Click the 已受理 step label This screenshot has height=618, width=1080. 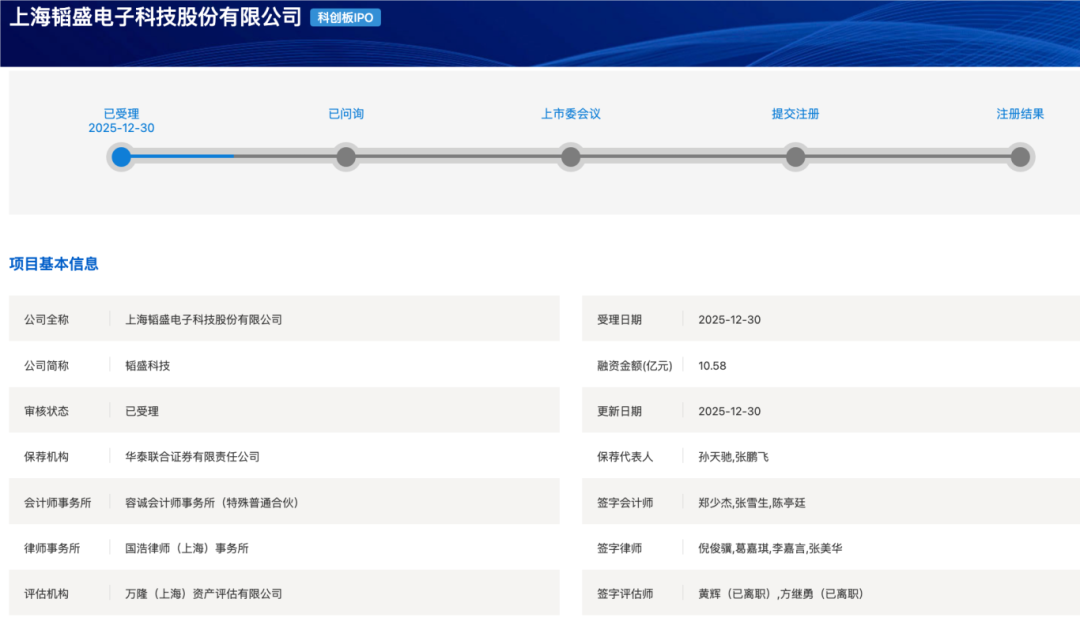[x=121, y=114]
